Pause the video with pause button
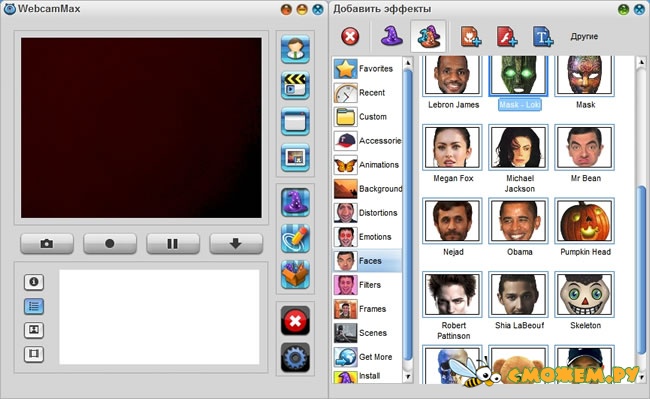650x399 pixels. pyautogui.click(x=173, y=243)
